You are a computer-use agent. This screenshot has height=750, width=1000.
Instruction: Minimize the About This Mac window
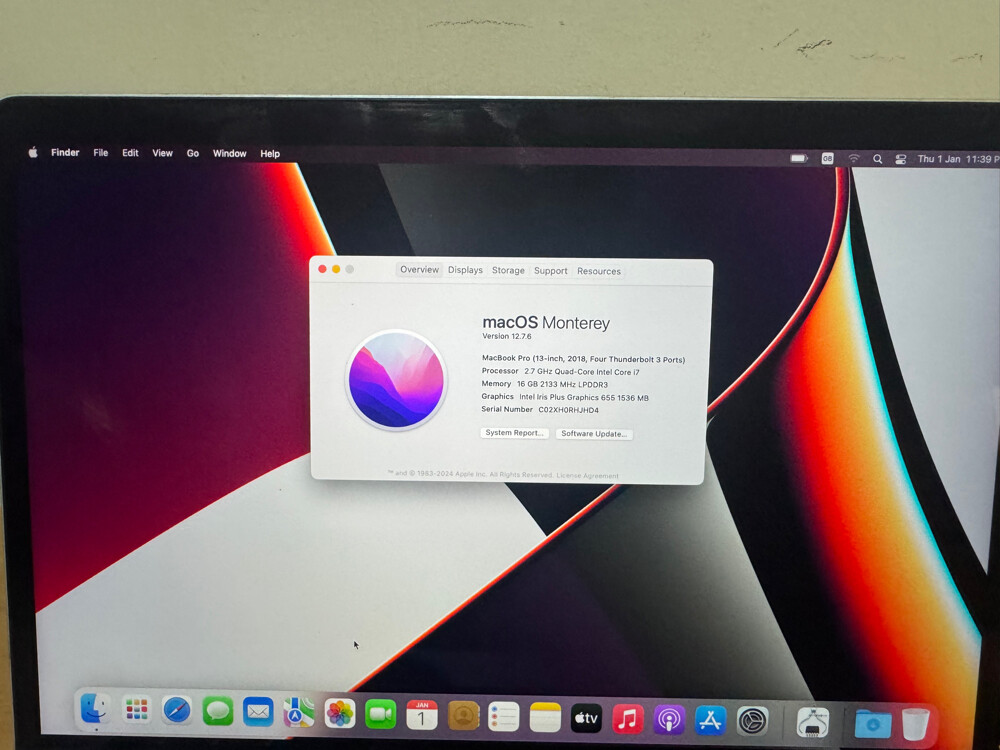[336, 269]
